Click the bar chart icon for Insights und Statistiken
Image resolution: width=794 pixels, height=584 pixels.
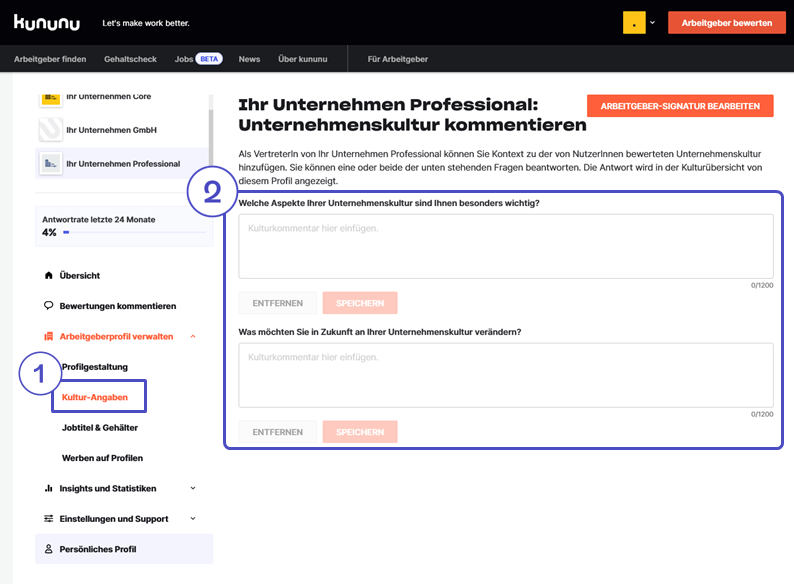pyautogui.click(x=48, y=488)
